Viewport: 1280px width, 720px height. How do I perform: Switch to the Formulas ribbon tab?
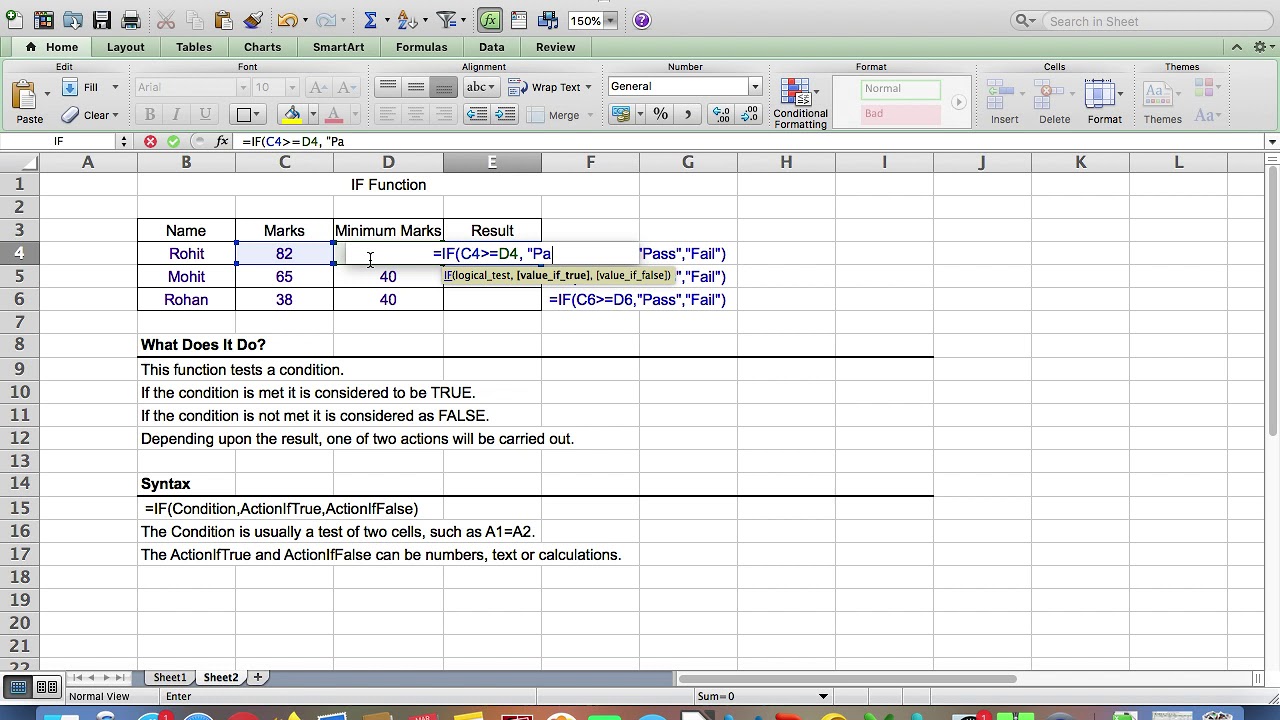421,47
